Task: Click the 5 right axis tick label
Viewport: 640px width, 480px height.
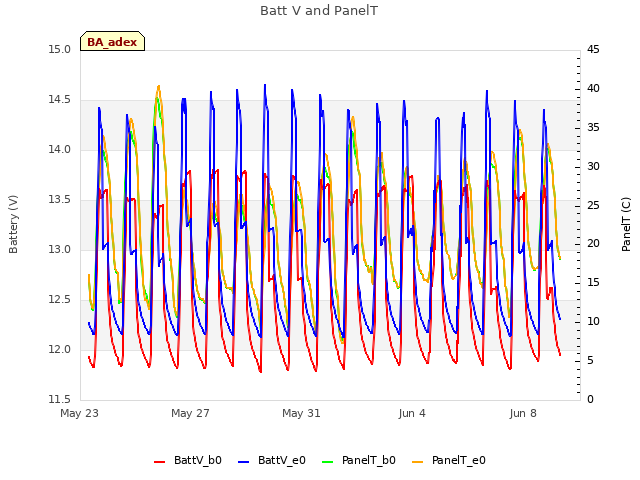Action: click(591, 361)
